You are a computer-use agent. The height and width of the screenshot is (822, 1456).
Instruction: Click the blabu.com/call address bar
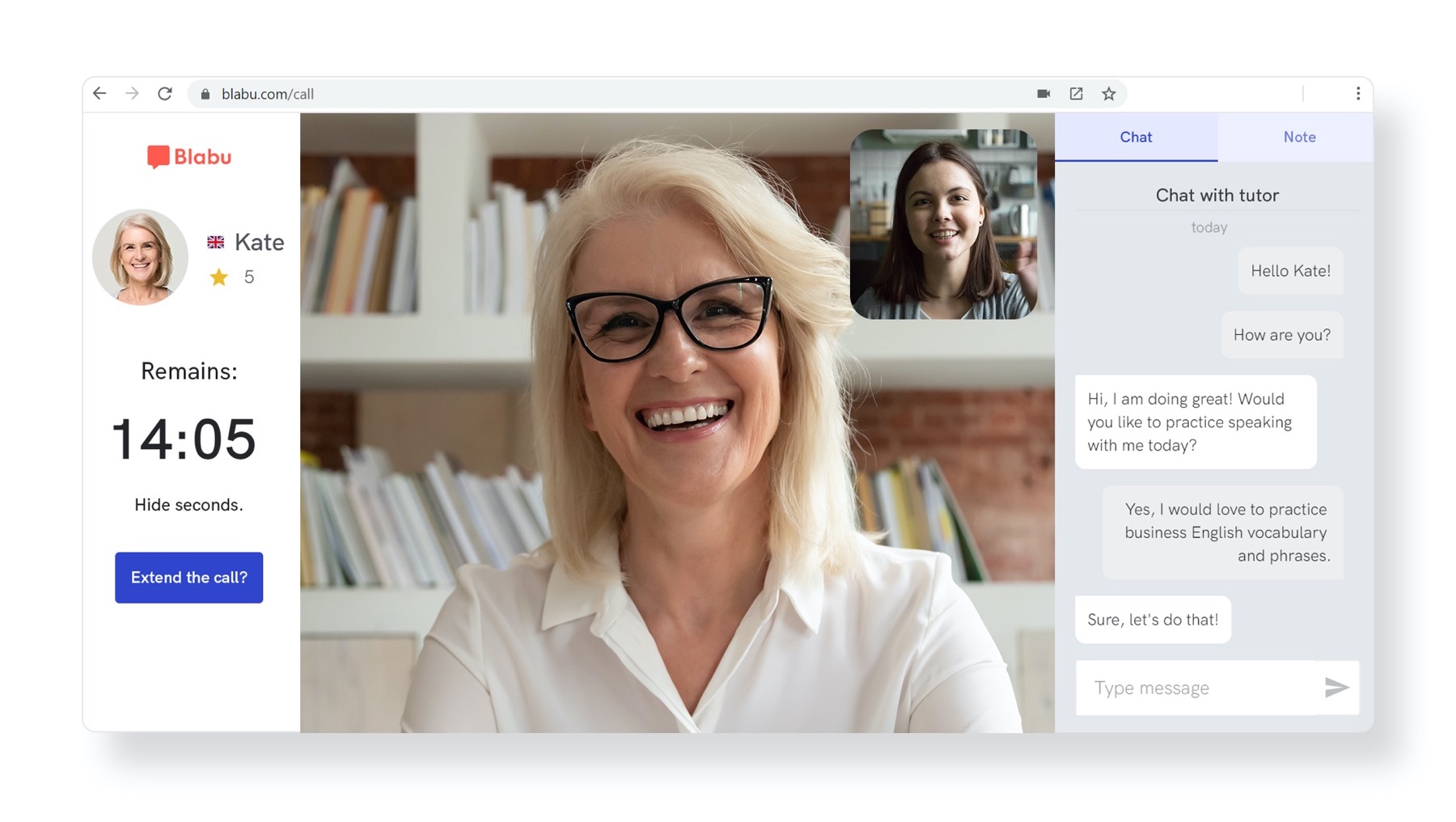pos(566,94)
